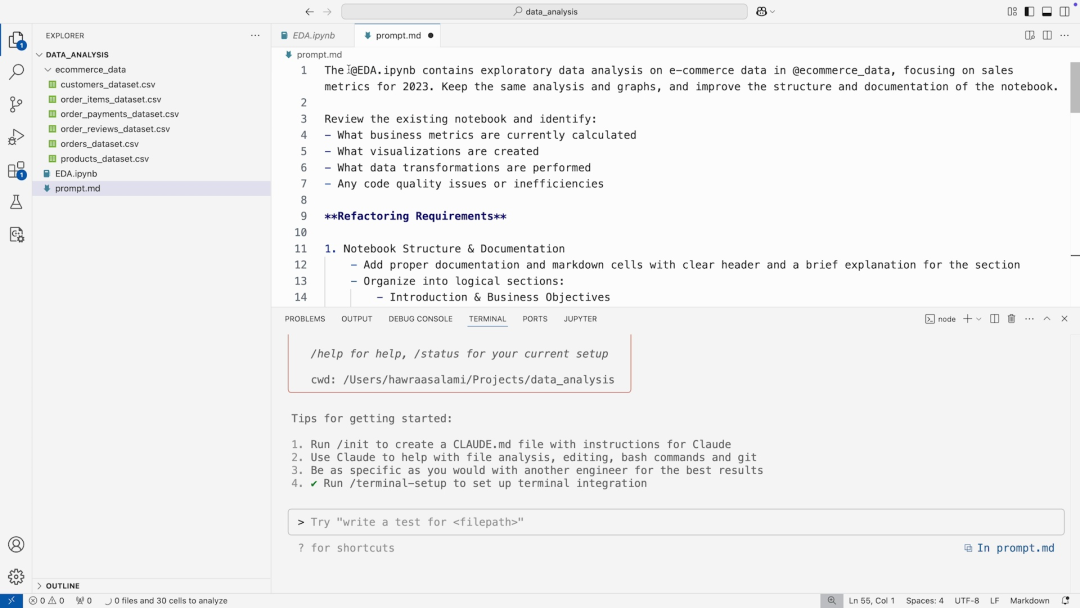Click the Spaces: 4 indentation setting

924,601
